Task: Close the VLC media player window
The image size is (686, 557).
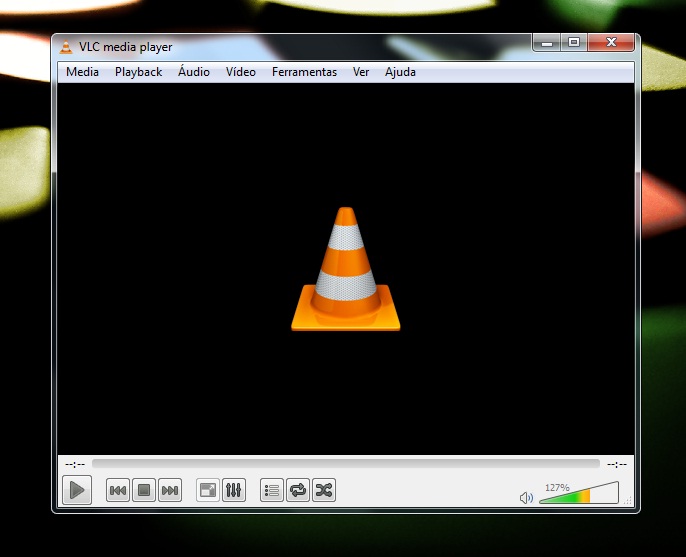Action: 611,42
